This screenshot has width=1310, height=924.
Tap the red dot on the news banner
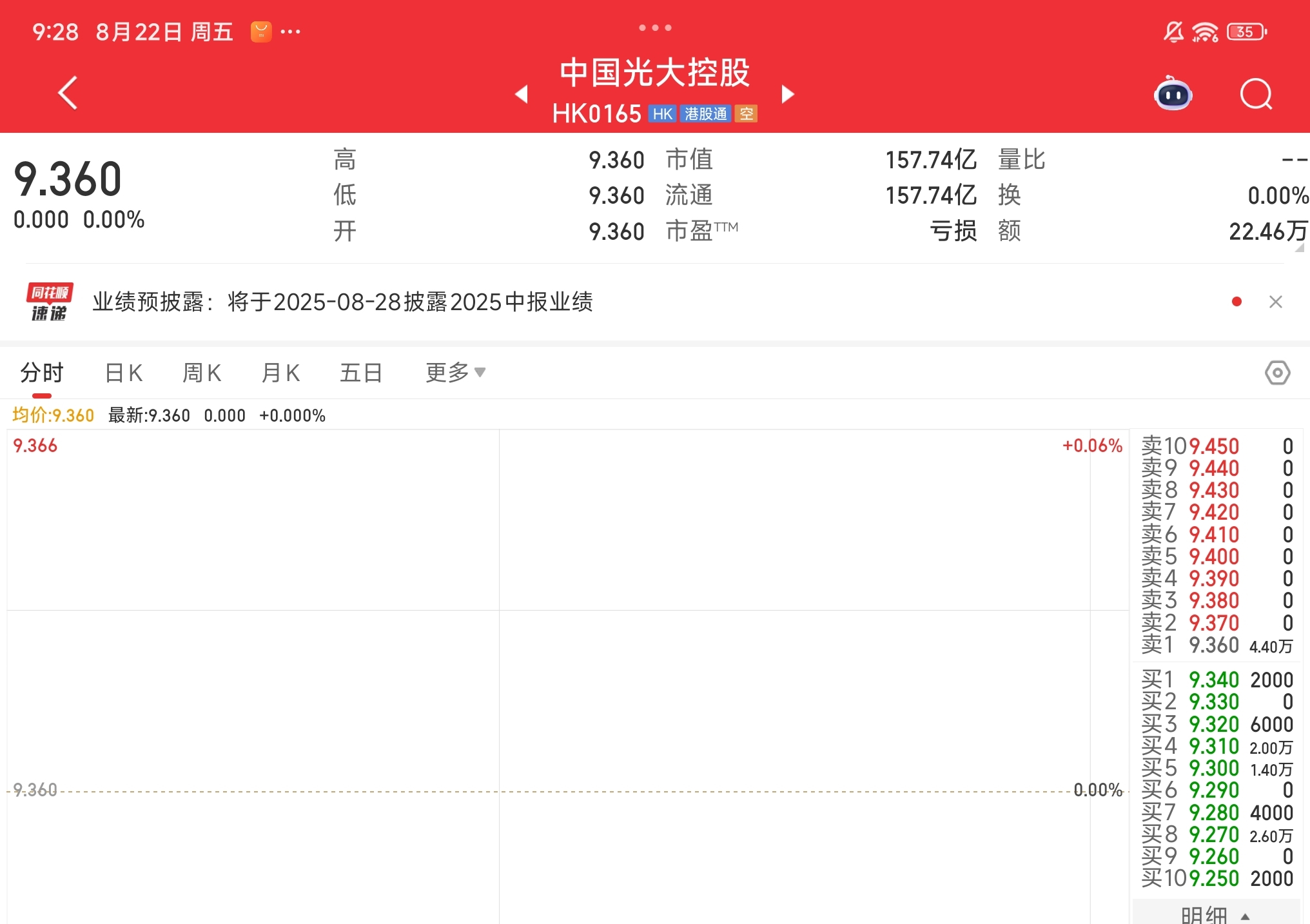[x=1237, y=302]
